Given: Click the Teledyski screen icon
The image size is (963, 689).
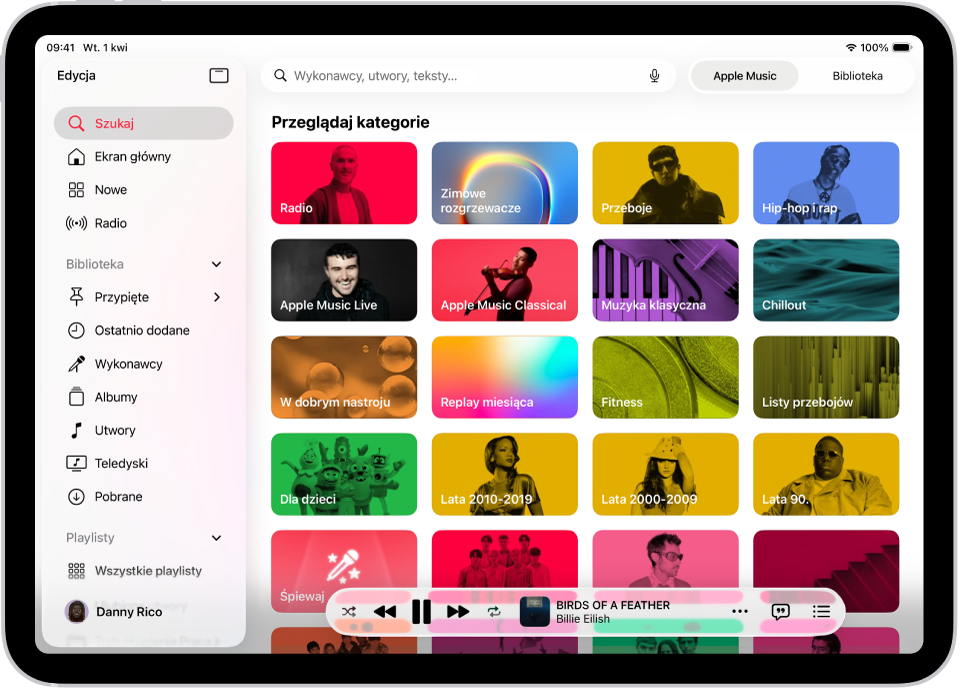Looking at the screenshot, I should [x=76, y=463].
